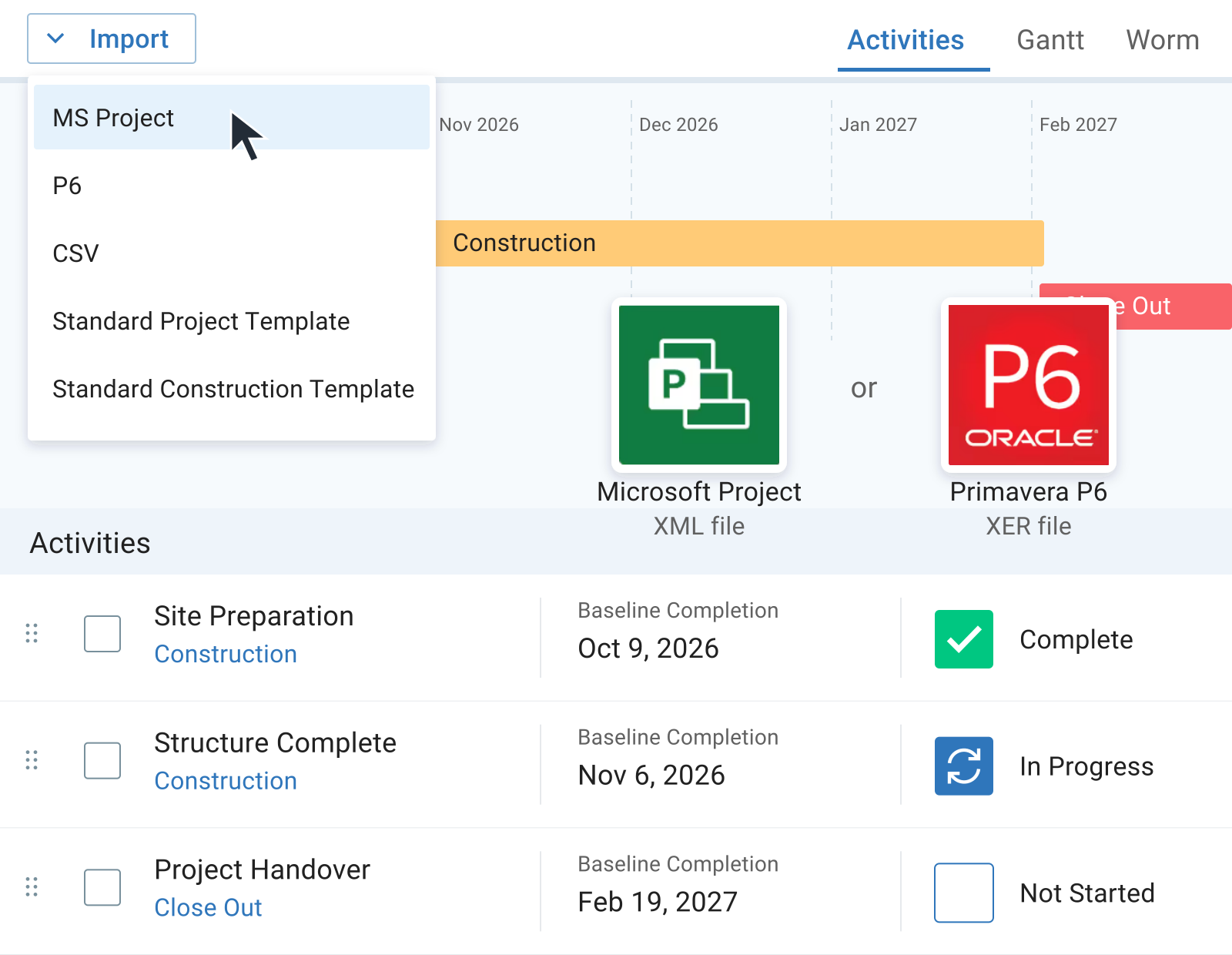
Task: Open Close Out link under Project Handover
Action: click(x=208, y=907)
